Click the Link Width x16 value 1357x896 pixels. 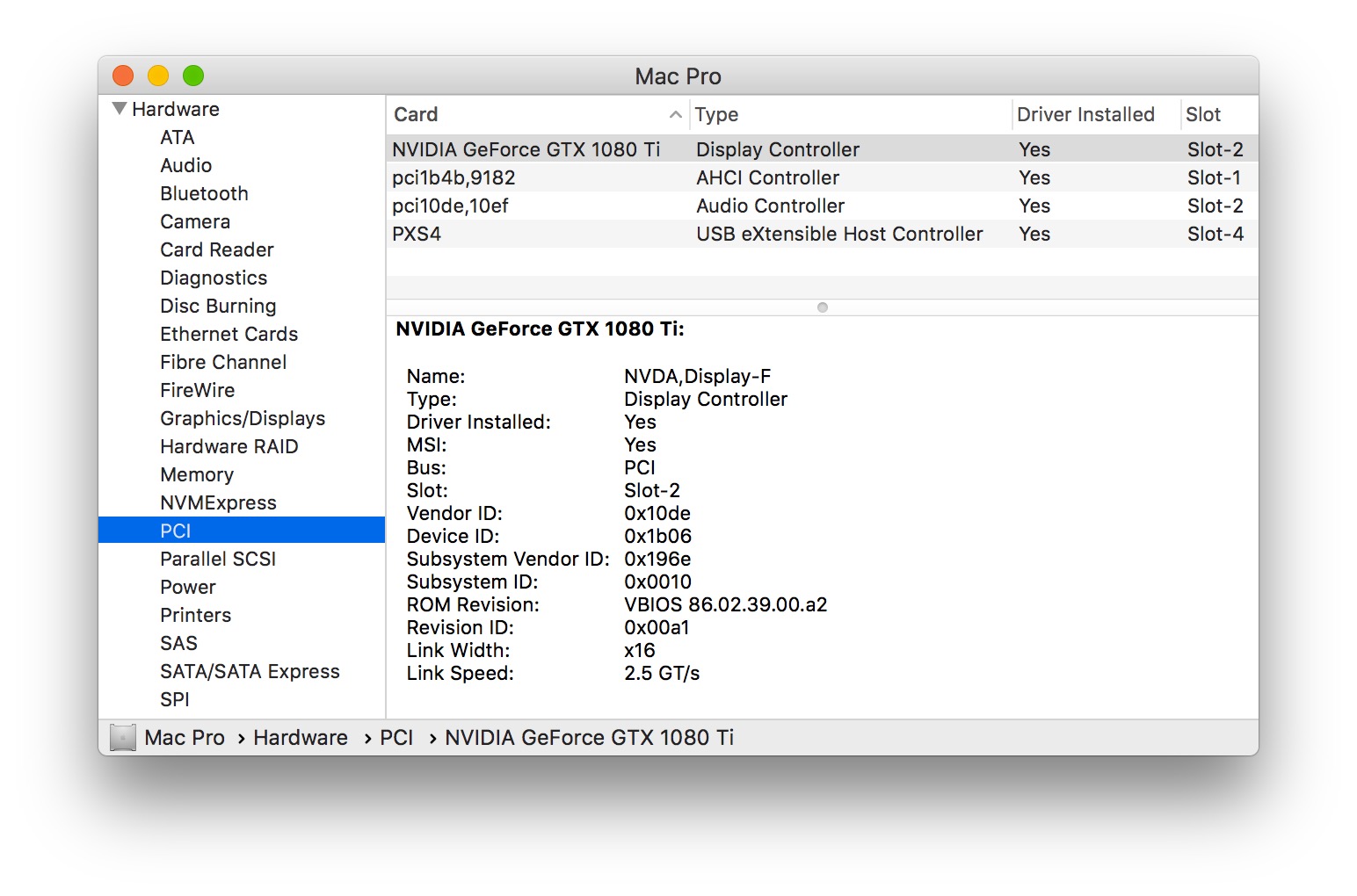[x=639, y=650]
